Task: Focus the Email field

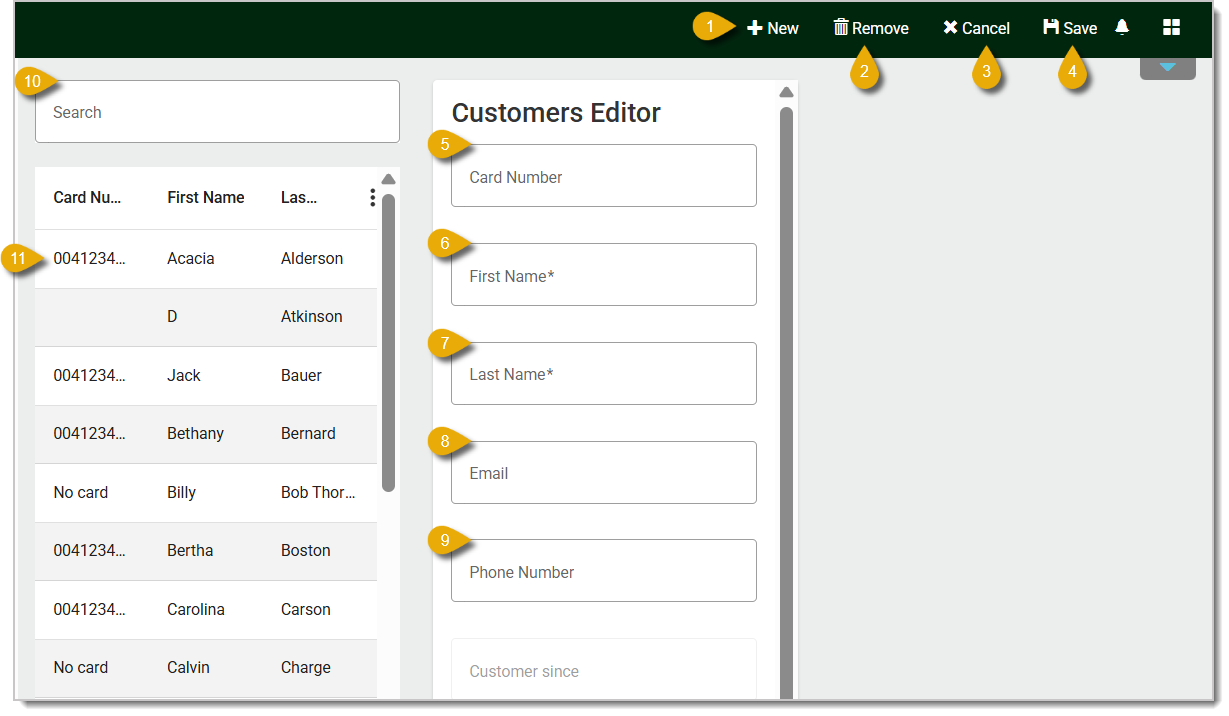Action: pyautogui.click(x=604, y=473)
